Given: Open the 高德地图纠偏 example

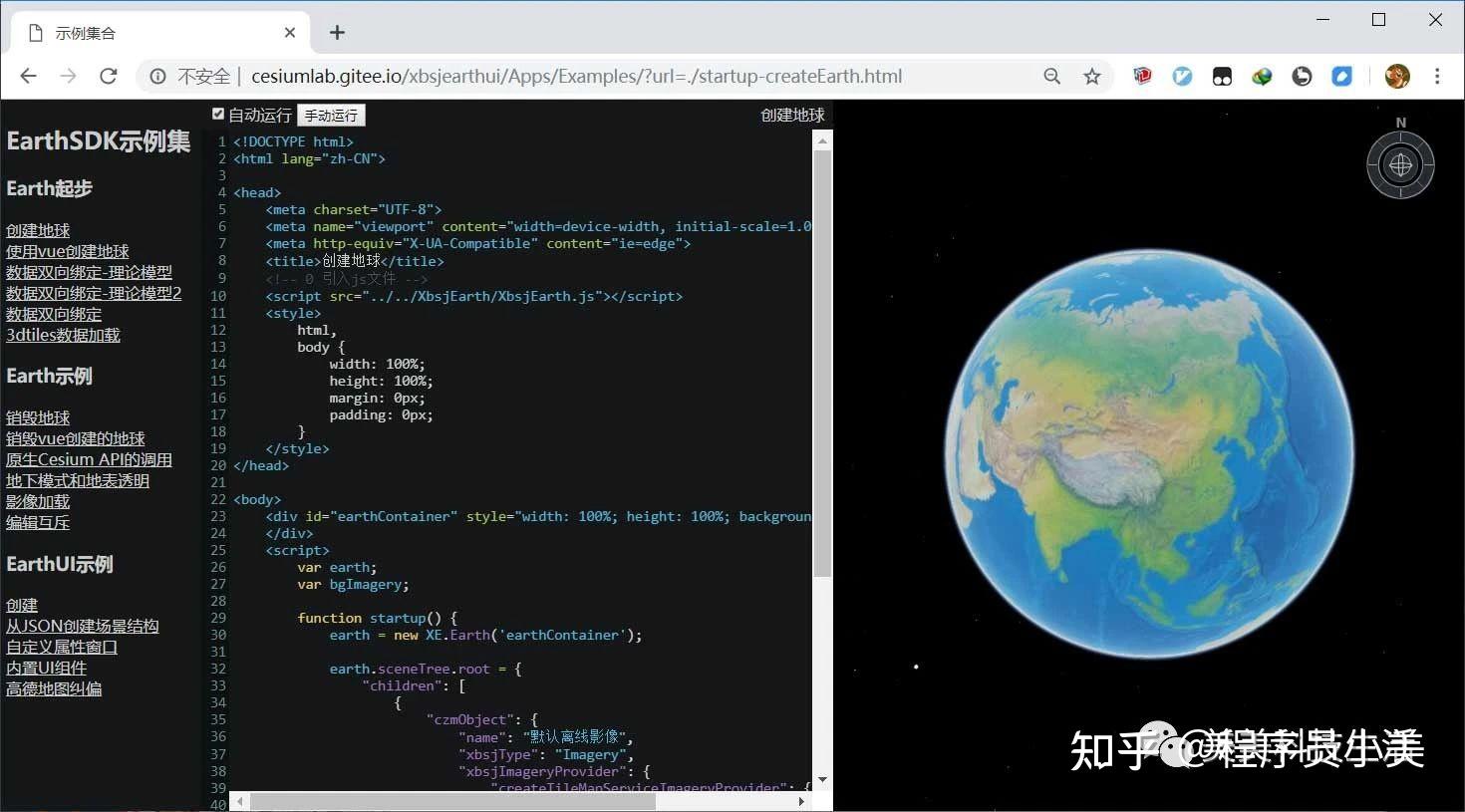Looking at the screenshot, I should pyautogui.click(x=54, y=688).
